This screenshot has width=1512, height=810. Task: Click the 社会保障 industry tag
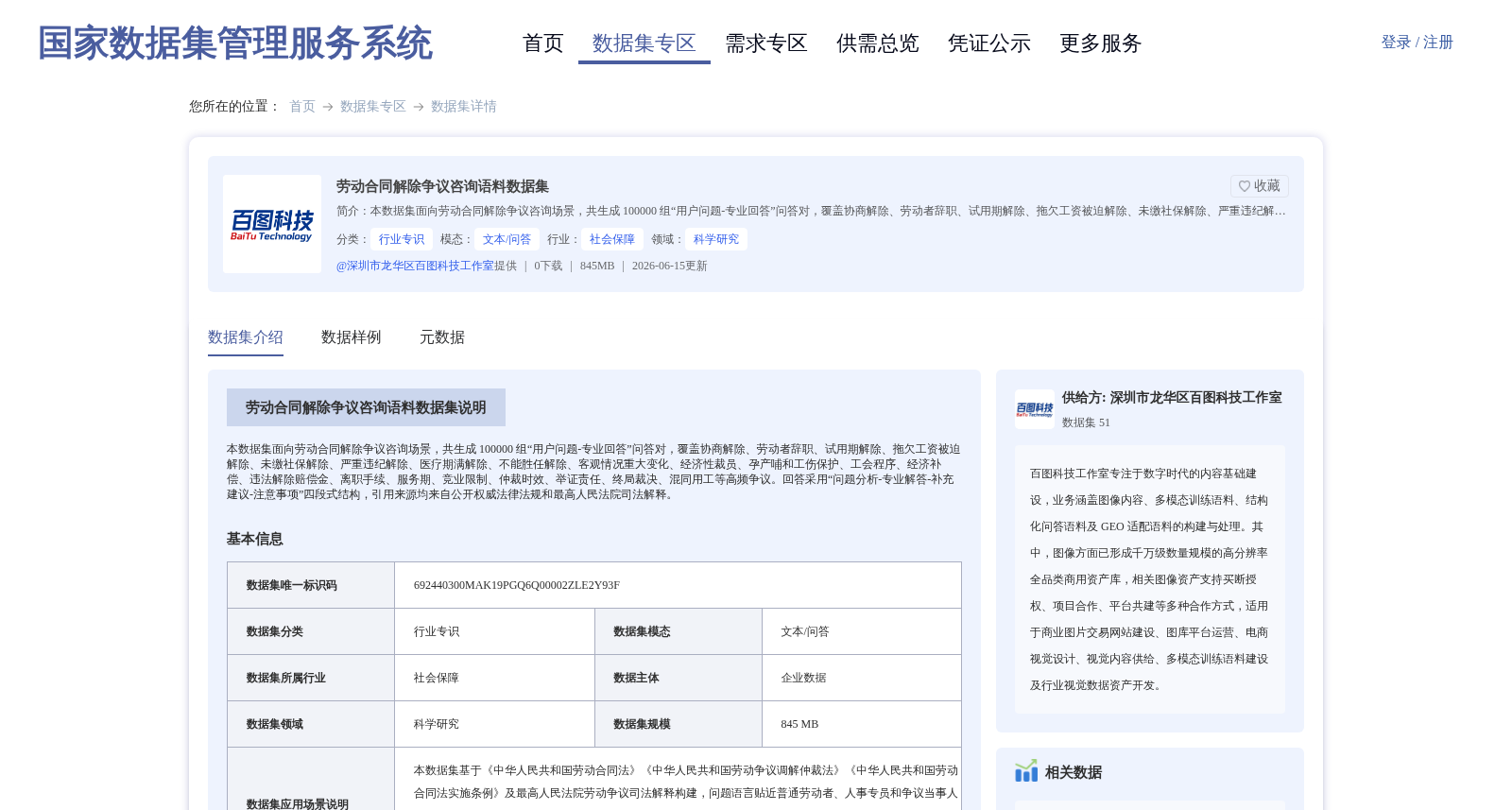[x=612, y=239]
